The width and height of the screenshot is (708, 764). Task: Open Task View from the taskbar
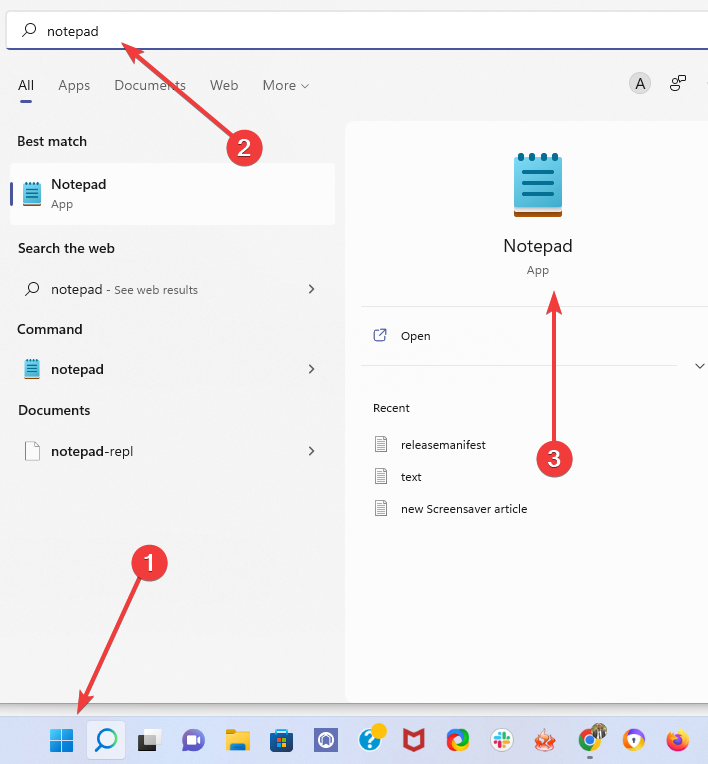point(150,741)
